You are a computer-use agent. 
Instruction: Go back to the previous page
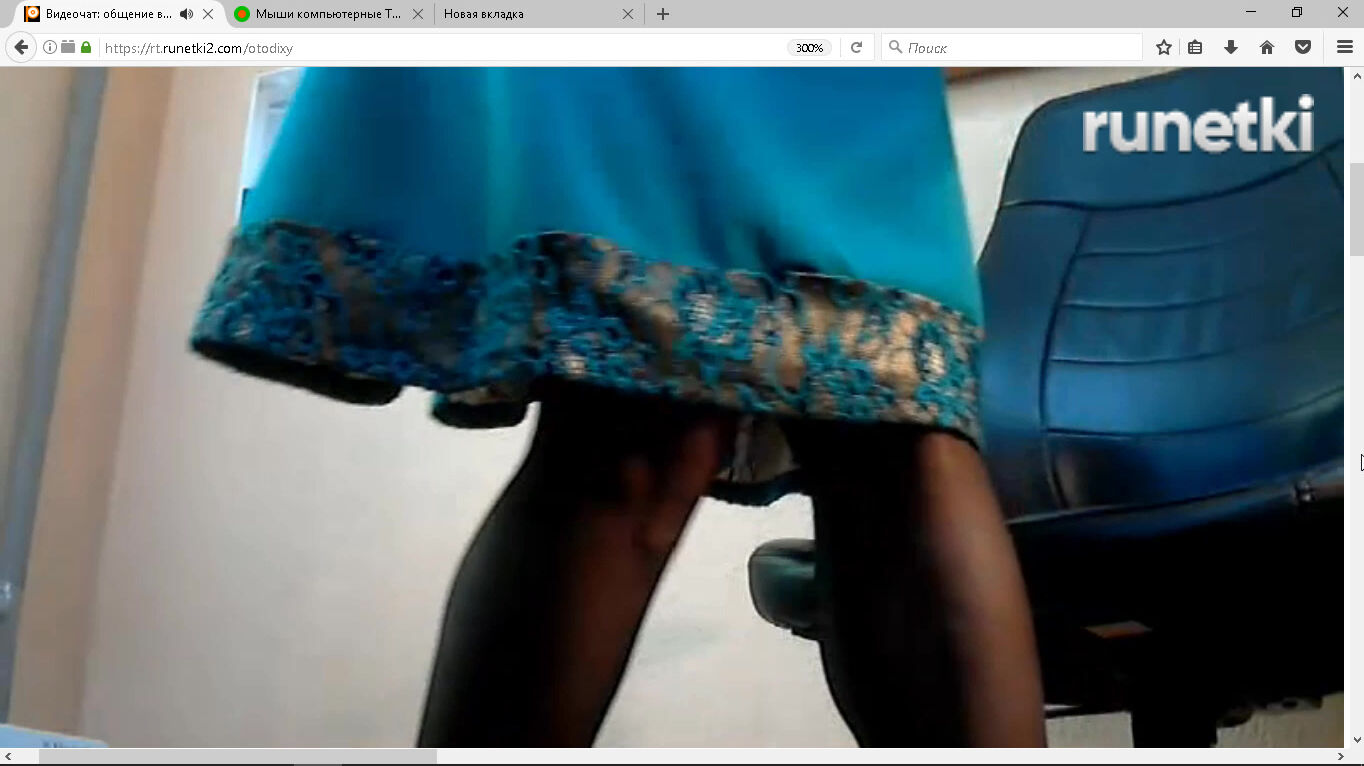[21, 47]
